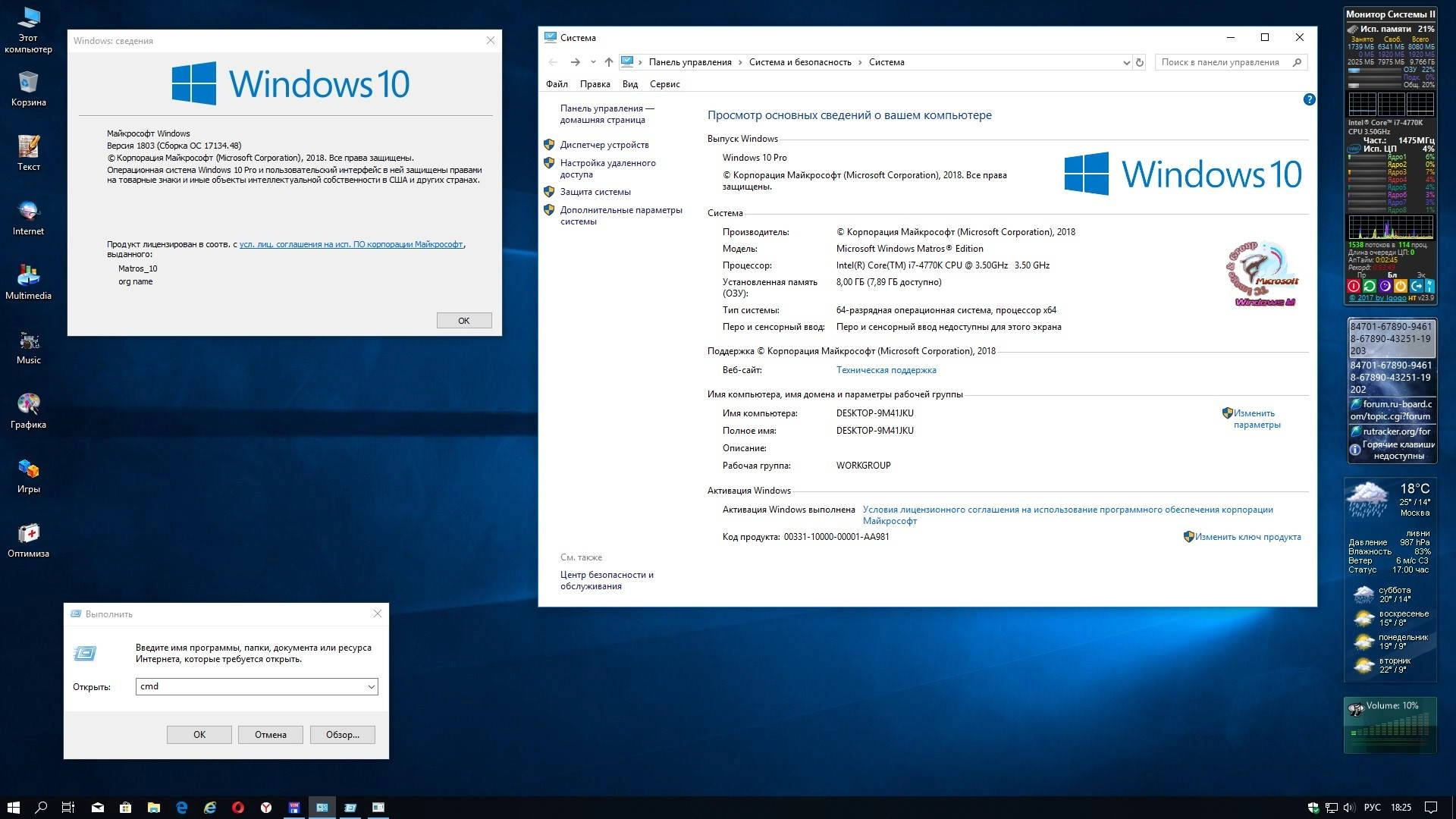Open the Графика desktop folder
This screenshot has width=1456, height=819.
coord(28,411)
